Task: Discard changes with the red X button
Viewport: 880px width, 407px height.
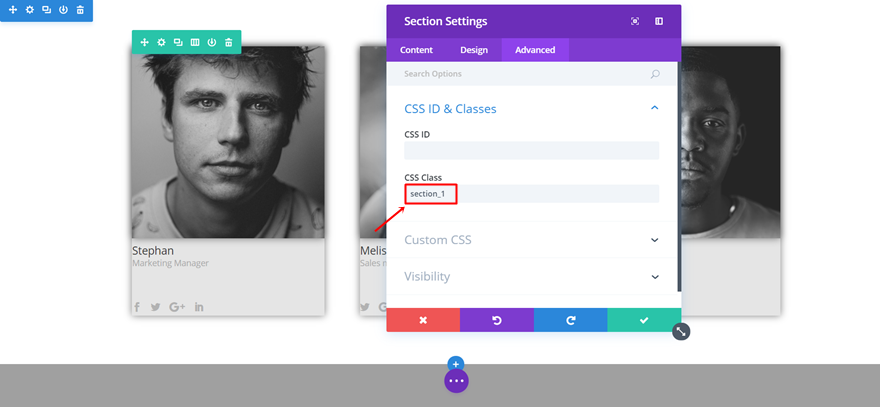Action: (423, 320)
